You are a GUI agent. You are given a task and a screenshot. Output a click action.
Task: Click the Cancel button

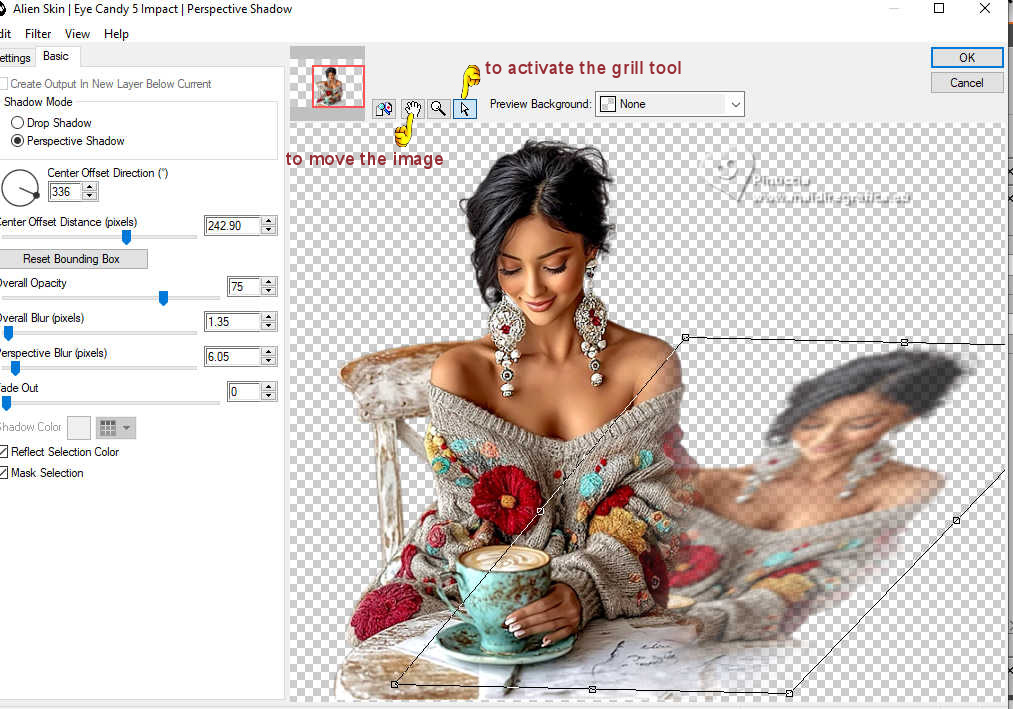[x=966, y=83]
